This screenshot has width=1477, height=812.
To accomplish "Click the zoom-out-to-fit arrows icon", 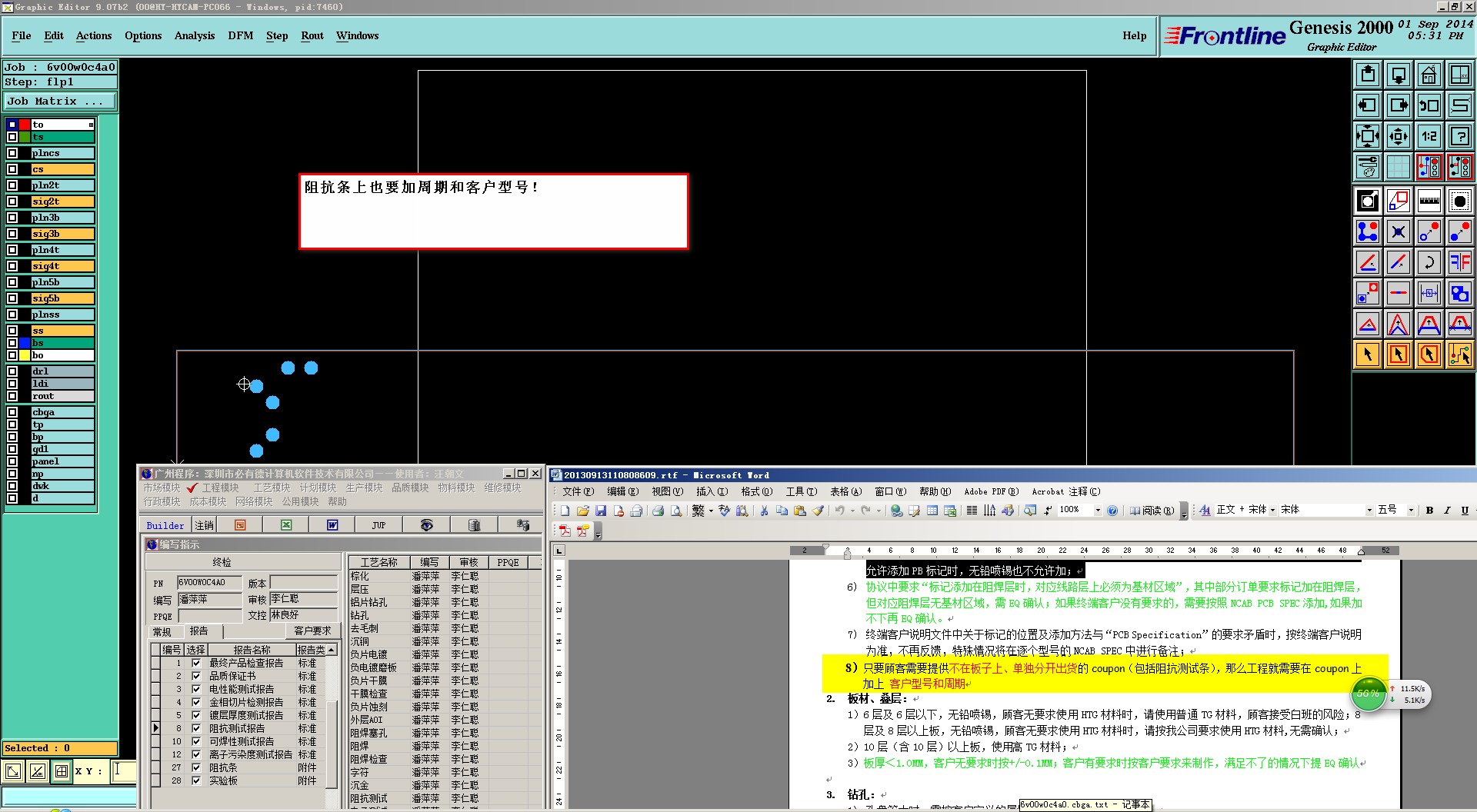I will pyautogui.click(x=1367, y=136).
